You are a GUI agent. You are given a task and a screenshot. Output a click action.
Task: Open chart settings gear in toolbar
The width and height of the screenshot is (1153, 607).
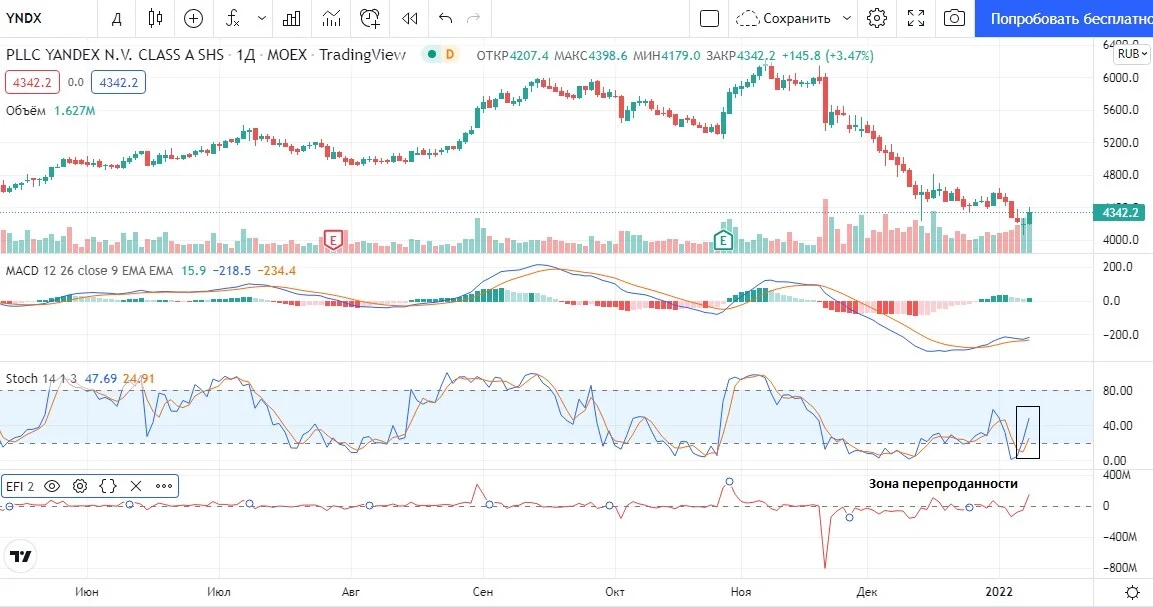pos(877,18)
